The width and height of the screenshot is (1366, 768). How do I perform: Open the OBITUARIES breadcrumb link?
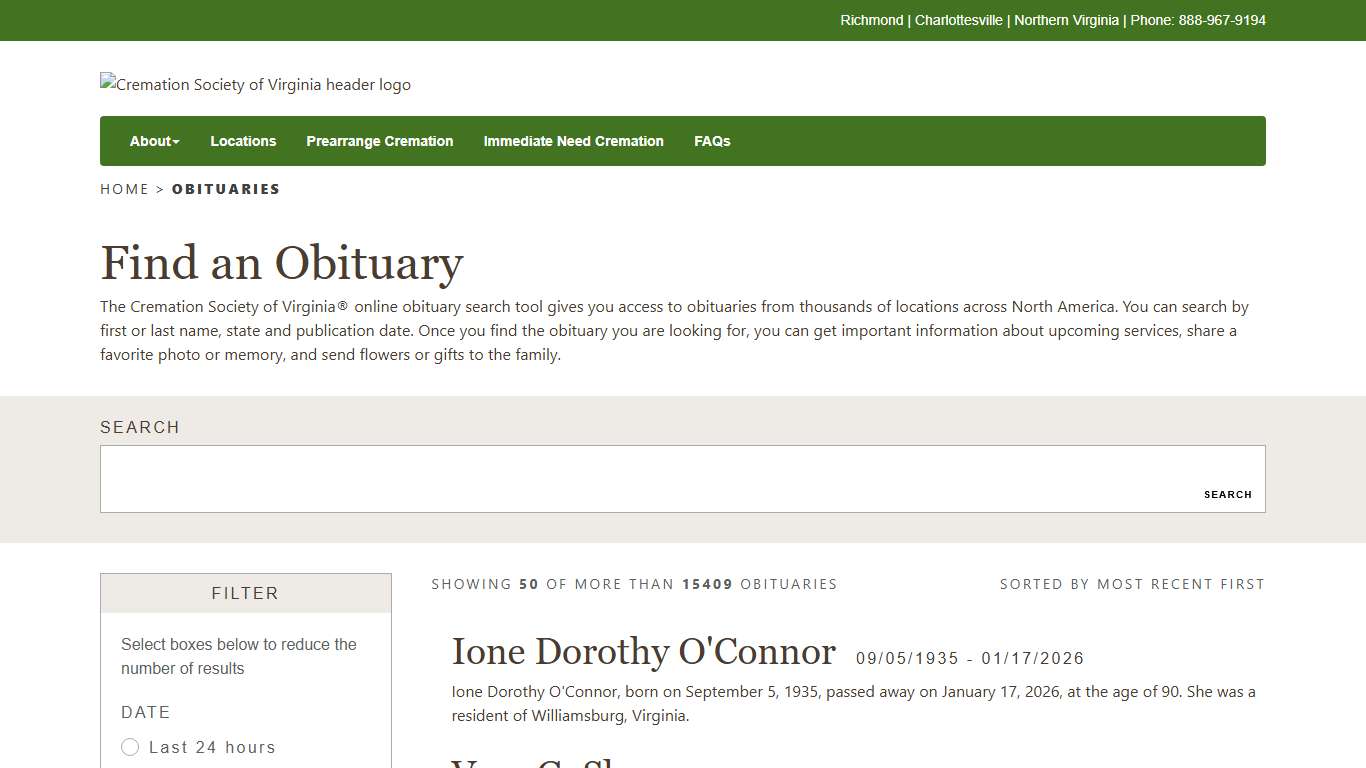tap(226, 189)
